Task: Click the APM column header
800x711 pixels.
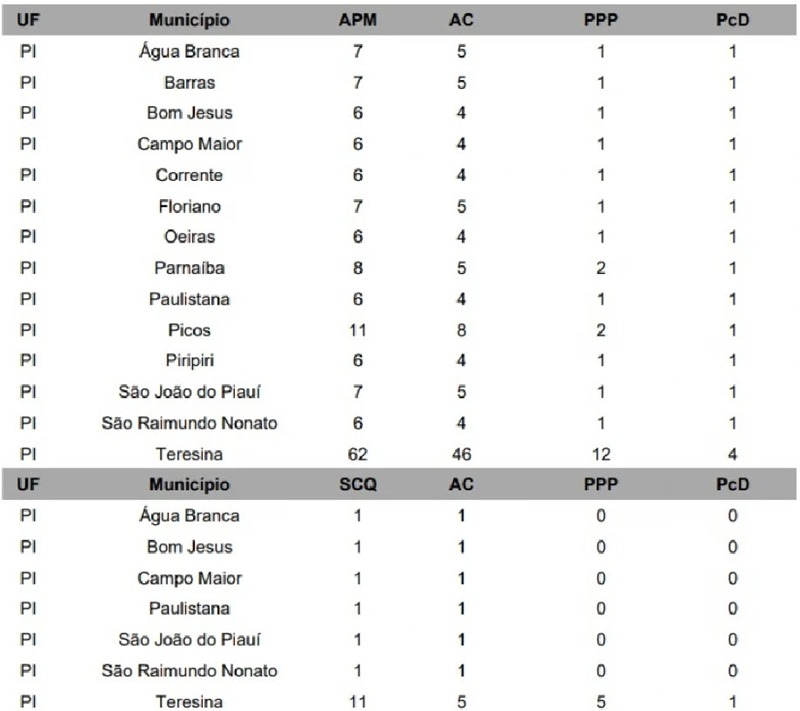Action: [x=357, y=20]
